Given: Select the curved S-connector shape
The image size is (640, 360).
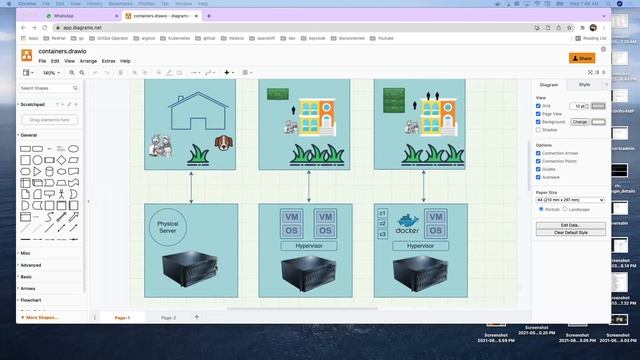Looking at the screenshot, I should tap(49, 217).
